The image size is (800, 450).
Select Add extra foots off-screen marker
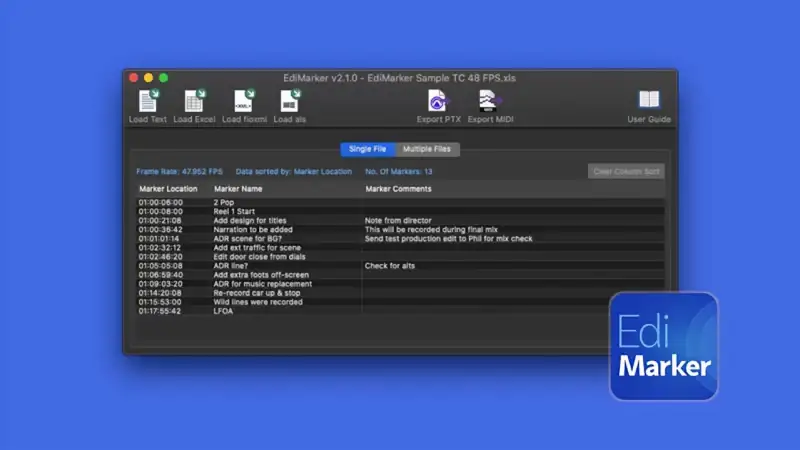tap(261, 275)
